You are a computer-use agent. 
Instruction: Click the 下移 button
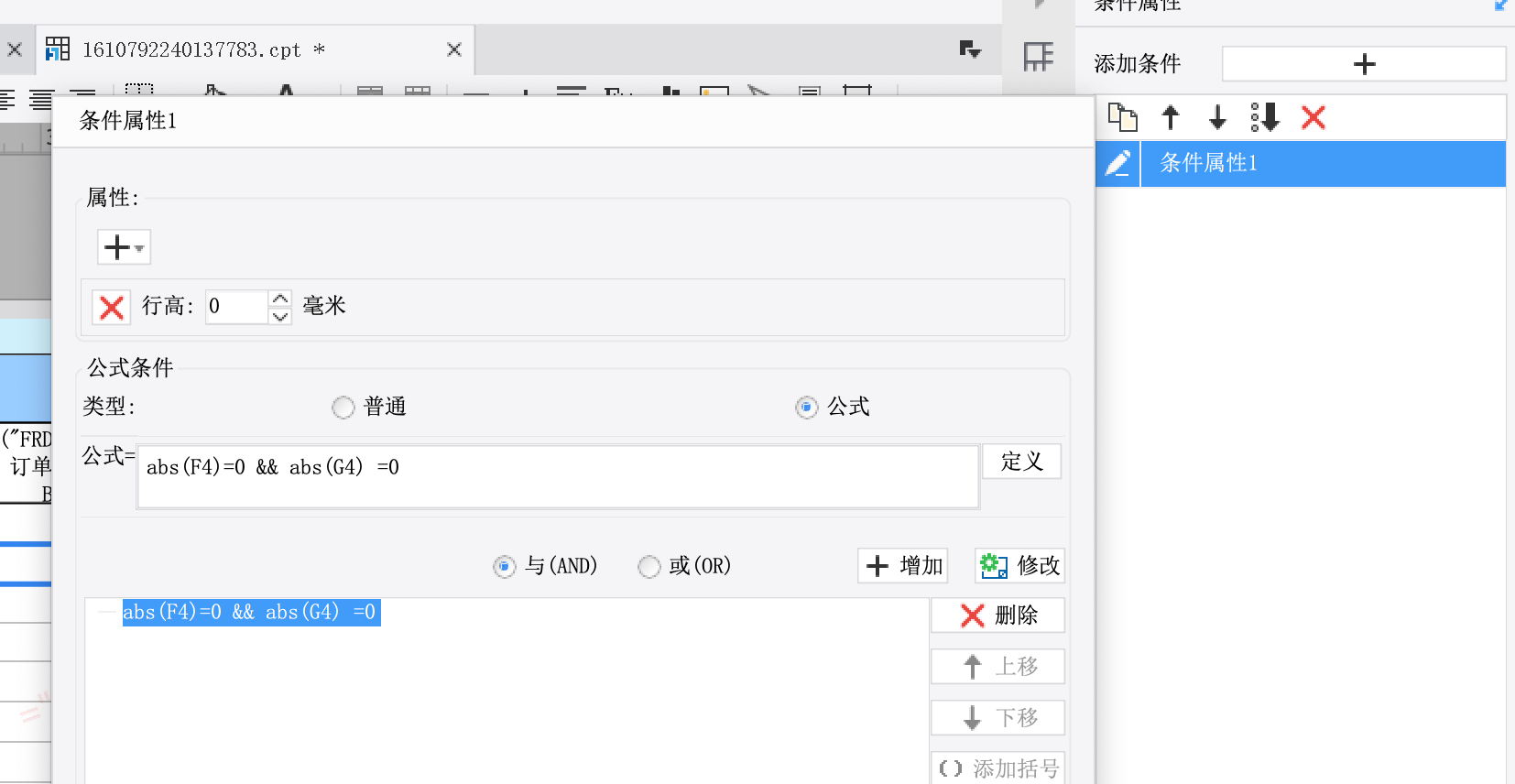coord(997,717)
